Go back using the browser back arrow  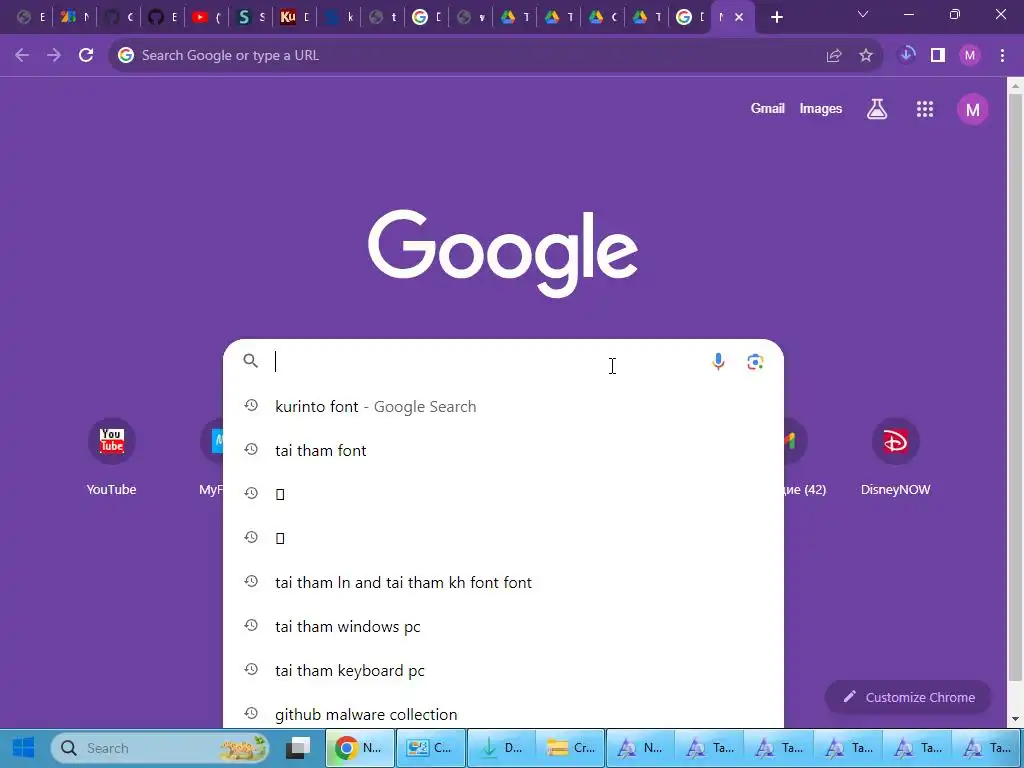tap(22, 56)
